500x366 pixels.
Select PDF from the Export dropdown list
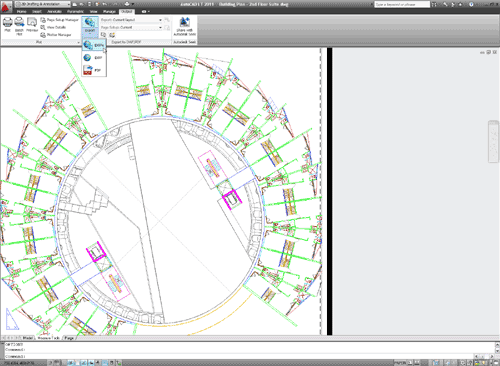pyautogui.click(x=94, y=70)
